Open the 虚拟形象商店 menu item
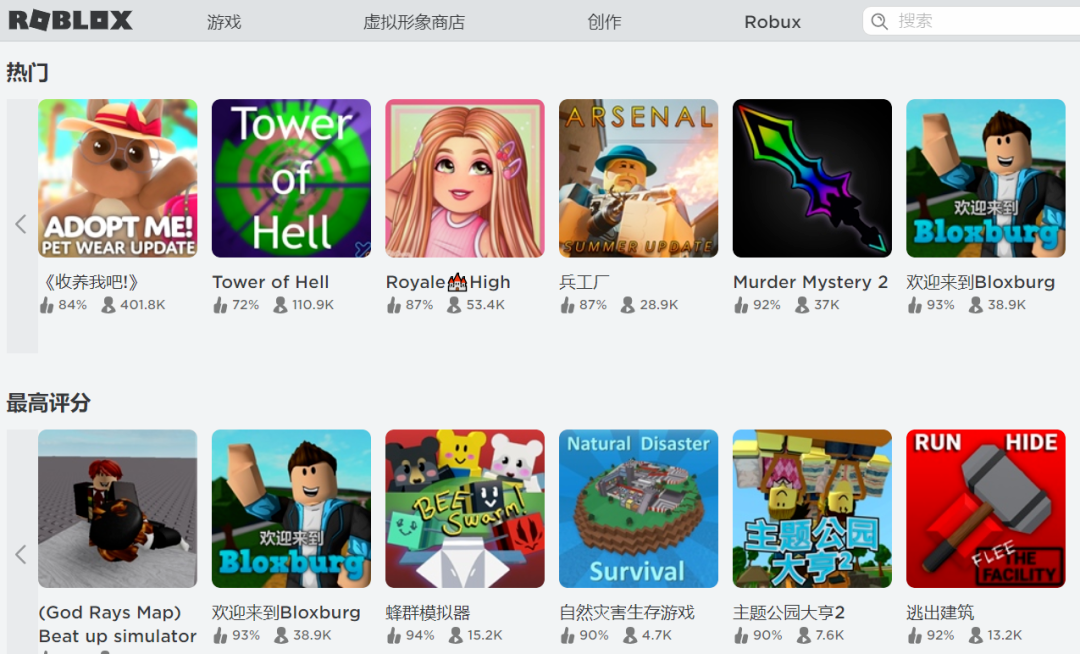The width and height of the screenshot is (1080, 654). (414, 22)
